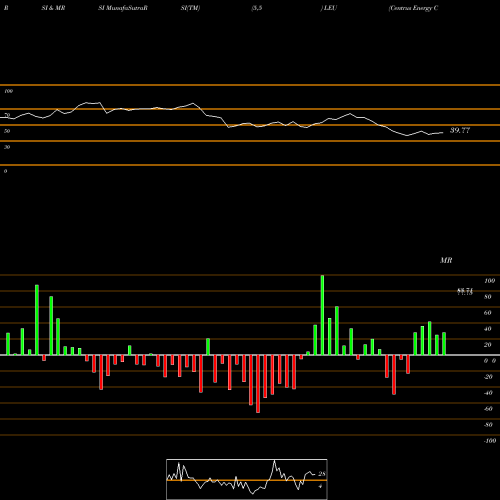Click the 0 label on the RSI axis
500x500 pixels.
point(5,171)
